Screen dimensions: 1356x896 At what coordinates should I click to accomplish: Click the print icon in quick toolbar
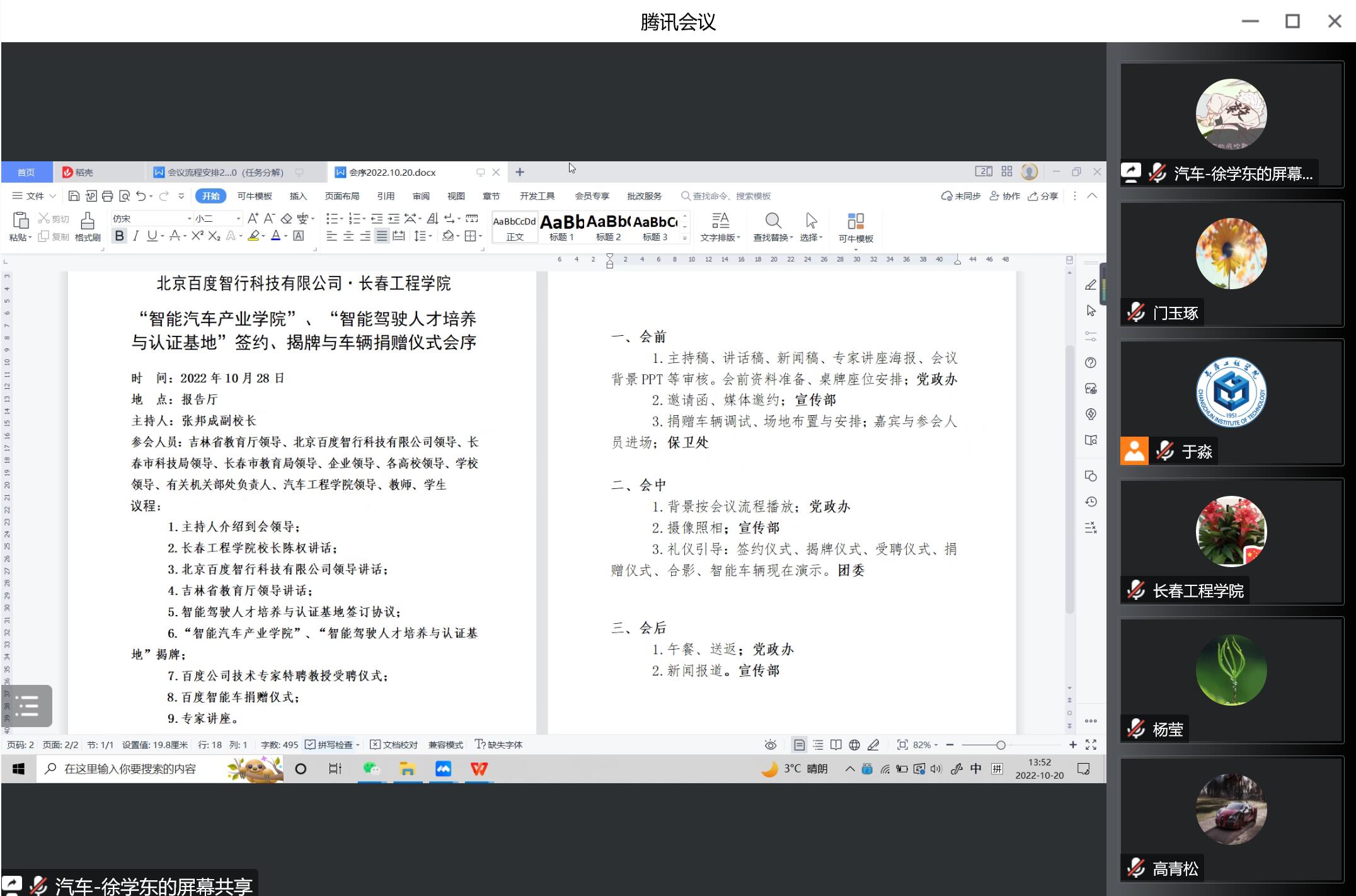coord(108,196)
